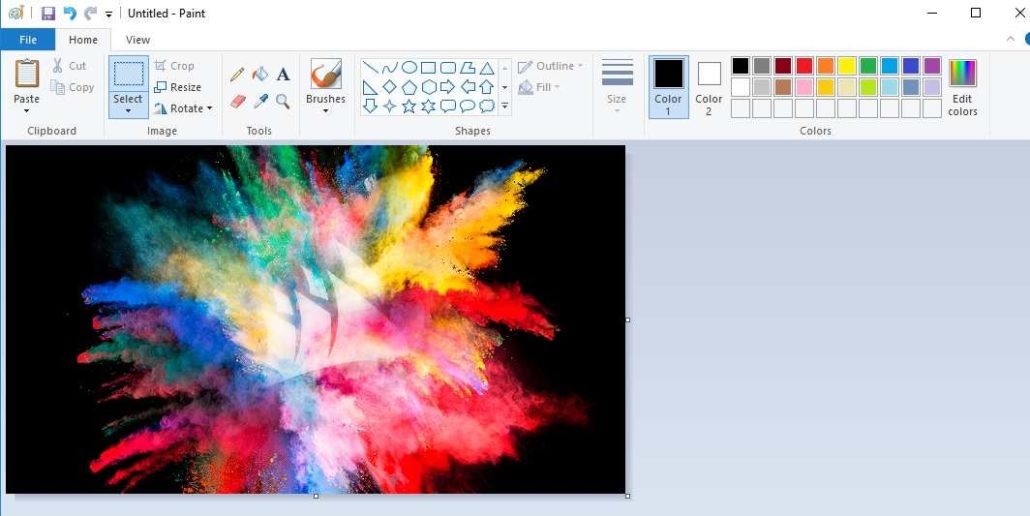Viewport: 1030px width, 516px height.
Task: Click the Resize button
Action: point(178,87)
